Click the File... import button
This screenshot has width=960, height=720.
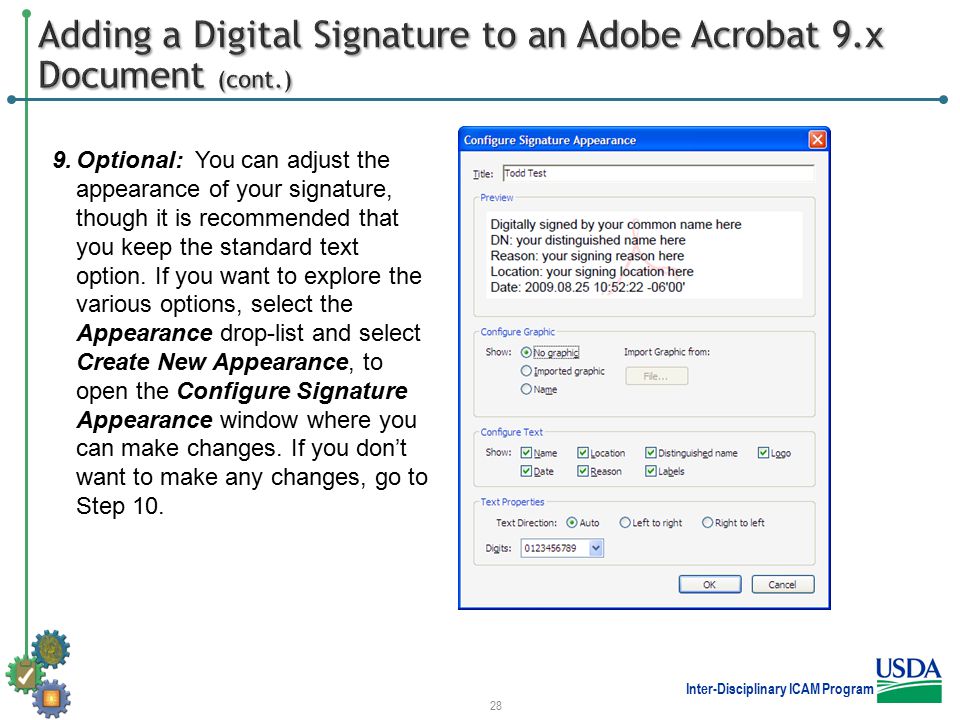pyautogui.click(x=656, y=376)
